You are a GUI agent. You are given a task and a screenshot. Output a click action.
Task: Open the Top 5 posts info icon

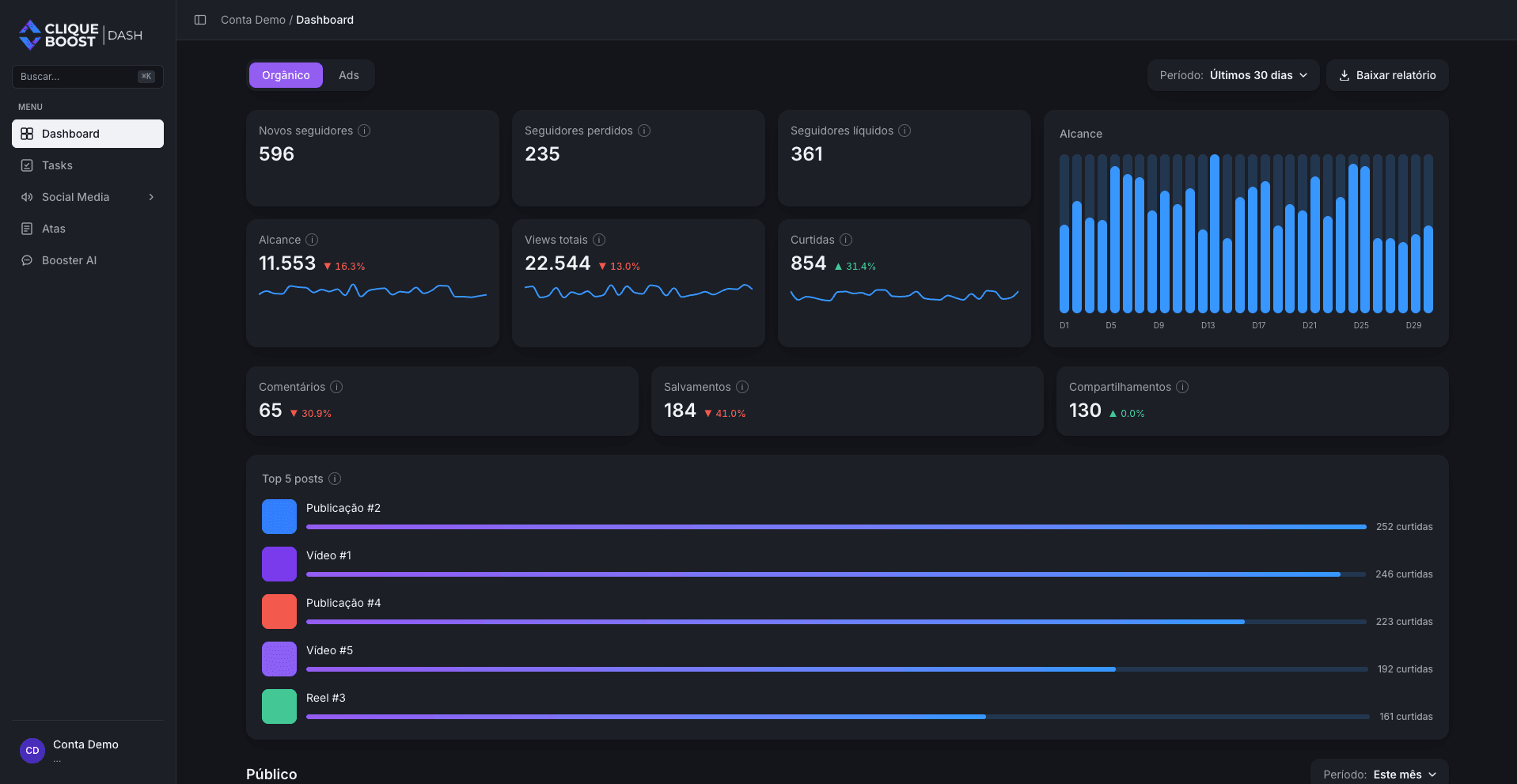335,479
